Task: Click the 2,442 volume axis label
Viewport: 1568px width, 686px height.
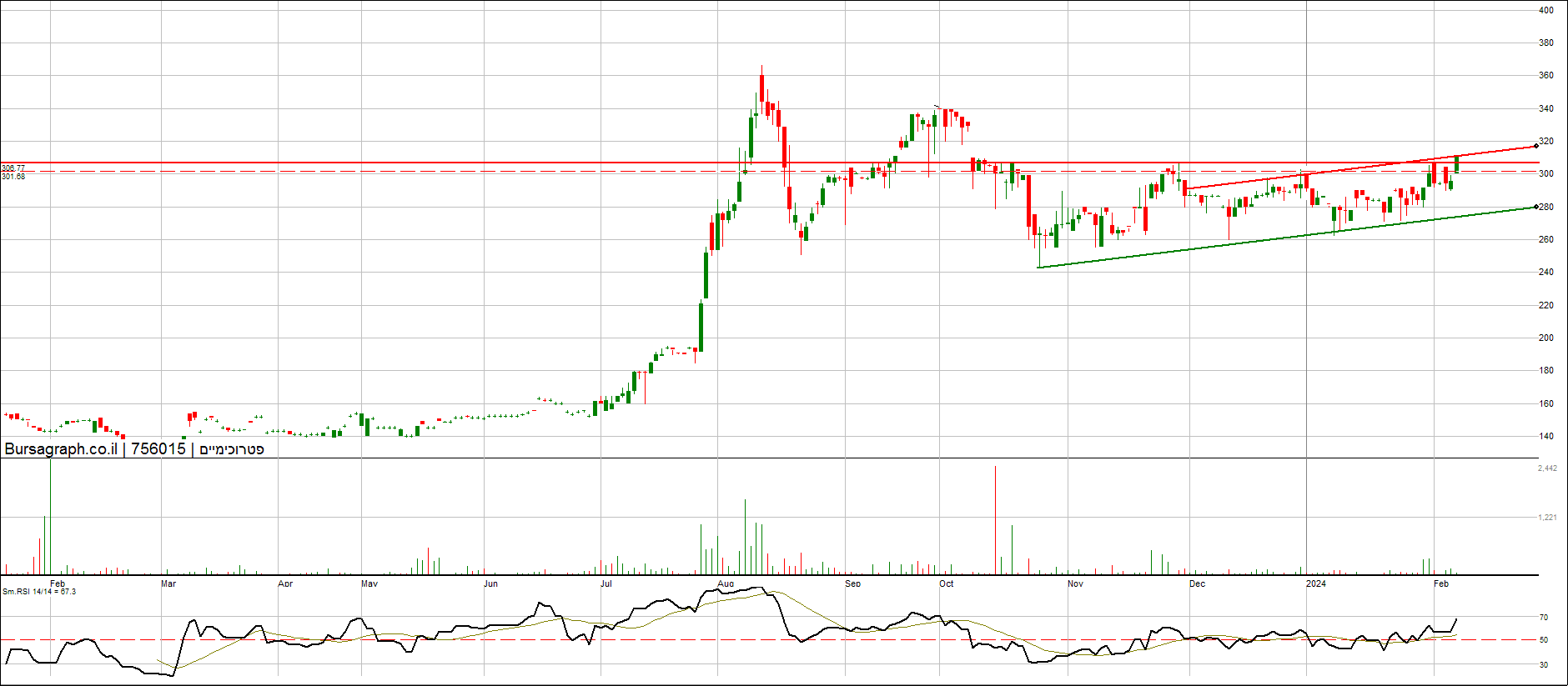Action: (x=1547, y=468)
